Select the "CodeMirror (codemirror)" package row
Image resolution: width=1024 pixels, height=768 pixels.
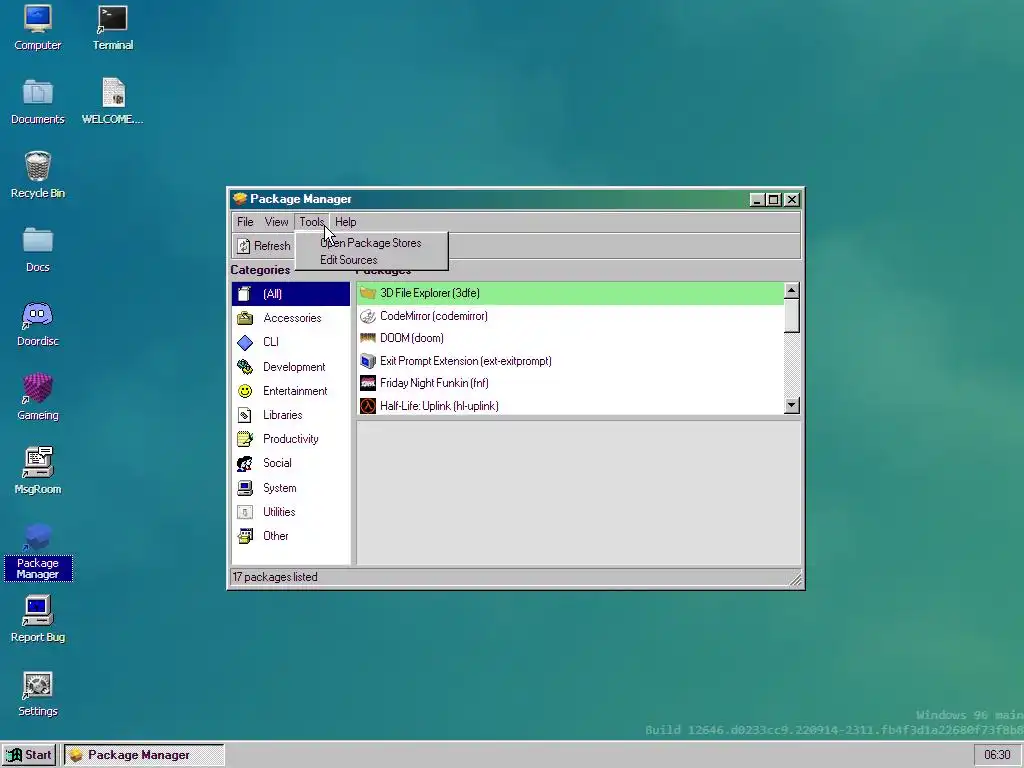coord(570,316)
